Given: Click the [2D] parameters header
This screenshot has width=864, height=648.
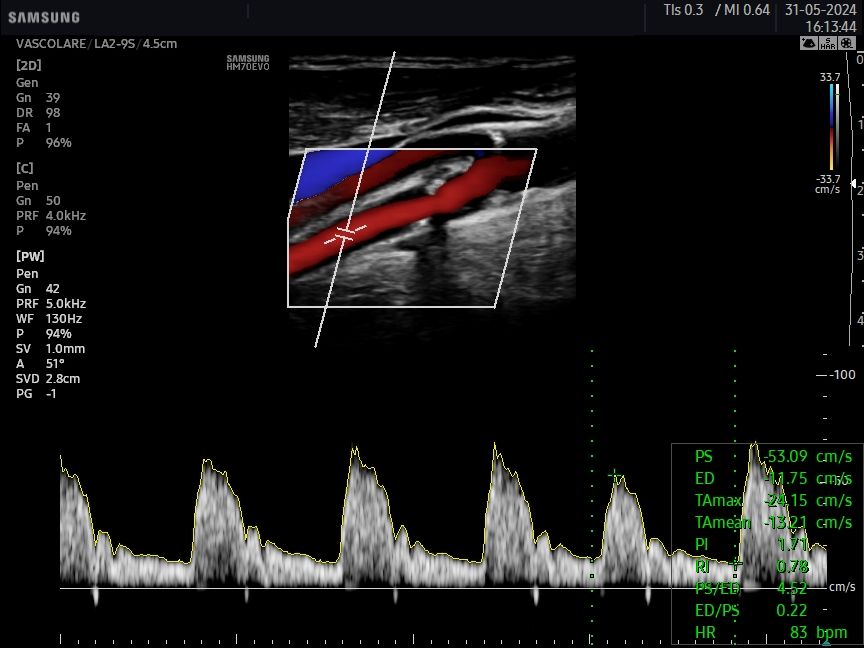Looking at the screenshot, I should pyautogui.click(x=28, y=65).
